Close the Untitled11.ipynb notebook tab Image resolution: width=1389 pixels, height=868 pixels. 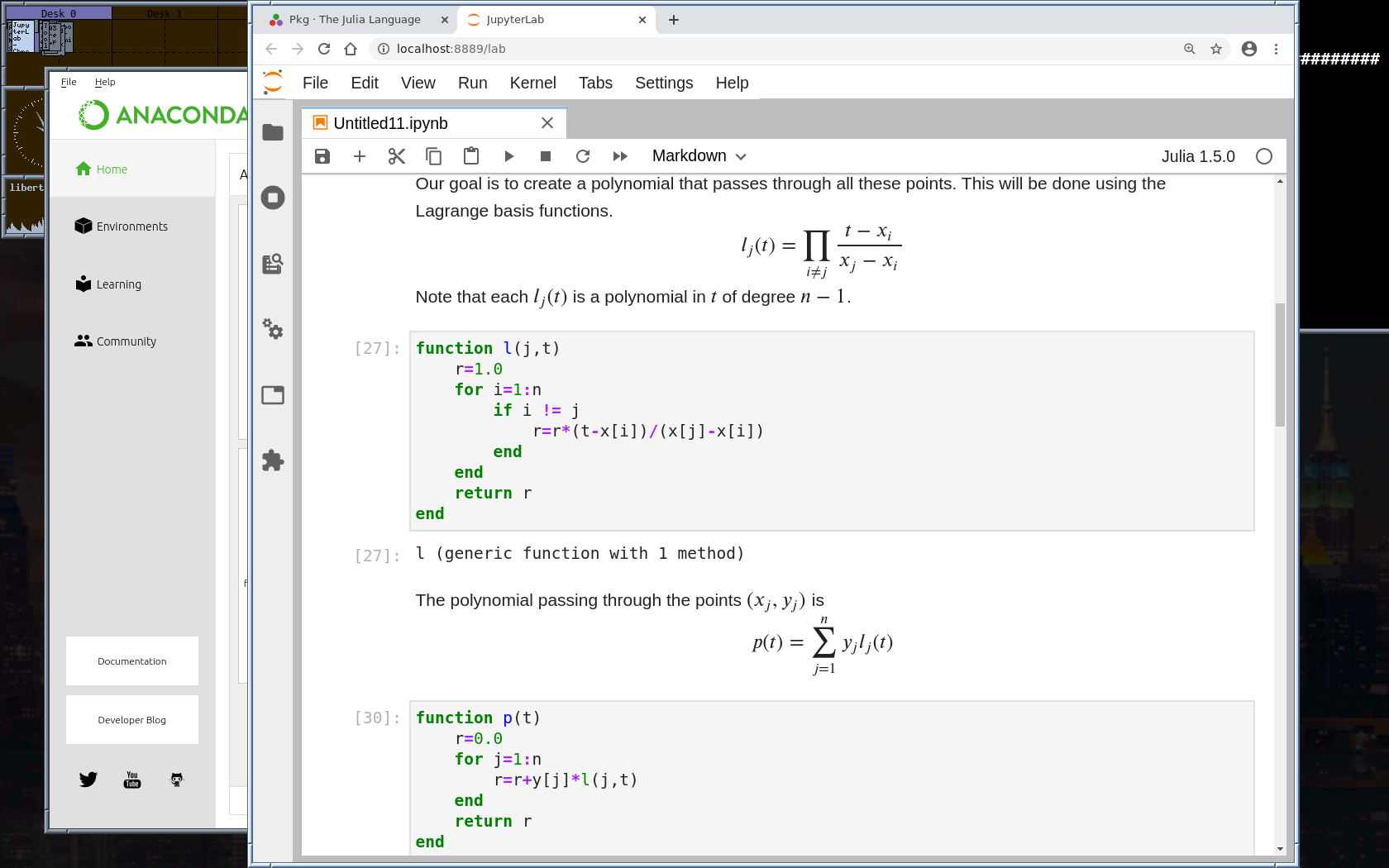click(547, 123)
